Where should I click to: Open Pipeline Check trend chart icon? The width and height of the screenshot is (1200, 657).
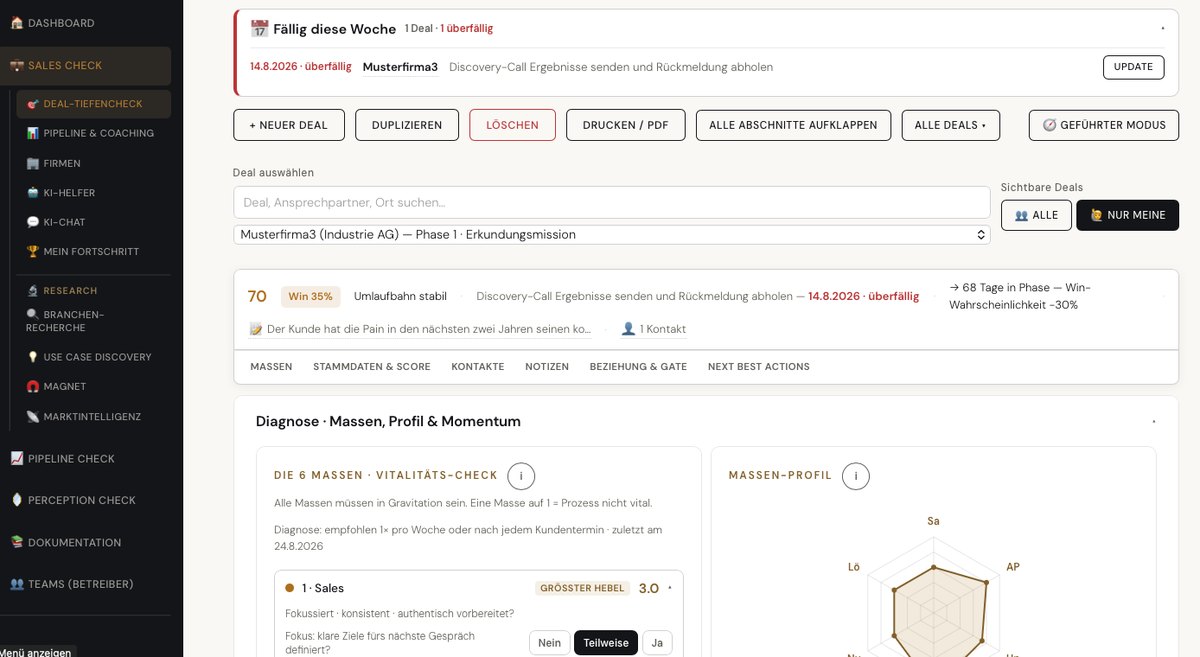coord(16,459)
